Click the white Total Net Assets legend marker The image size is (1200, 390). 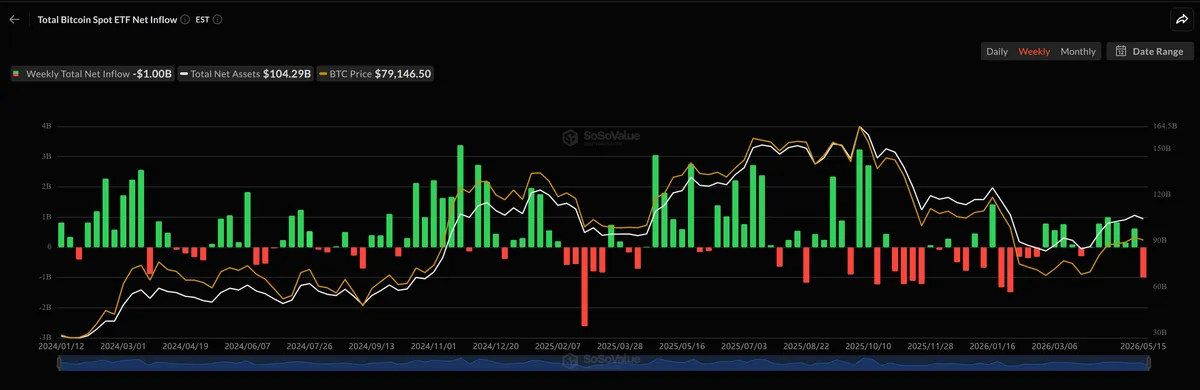tap(183, 74)
